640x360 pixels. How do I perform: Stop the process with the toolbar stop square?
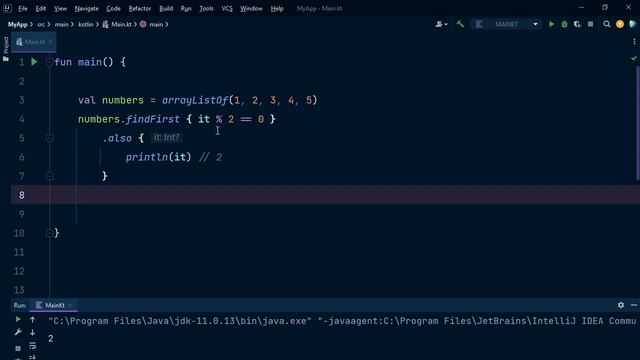tap(590, 24)
